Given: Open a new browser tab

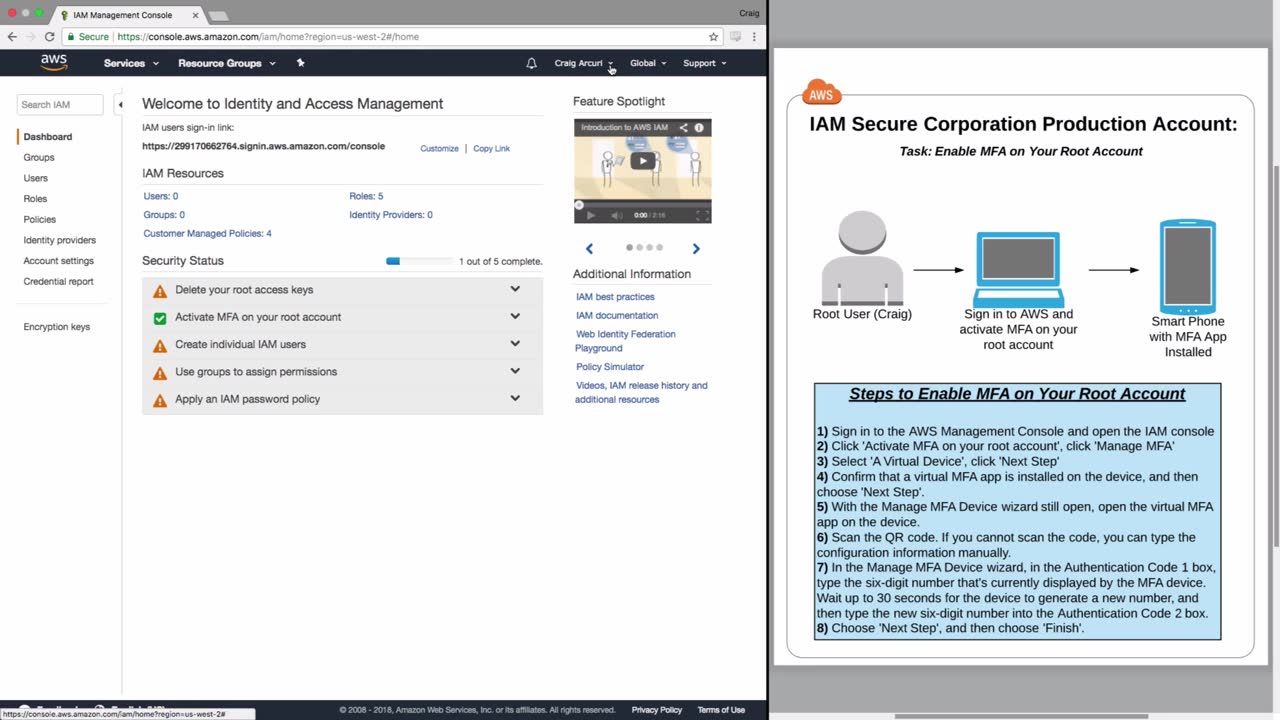Looking at the screenshot, I should [x=218, y=16].
